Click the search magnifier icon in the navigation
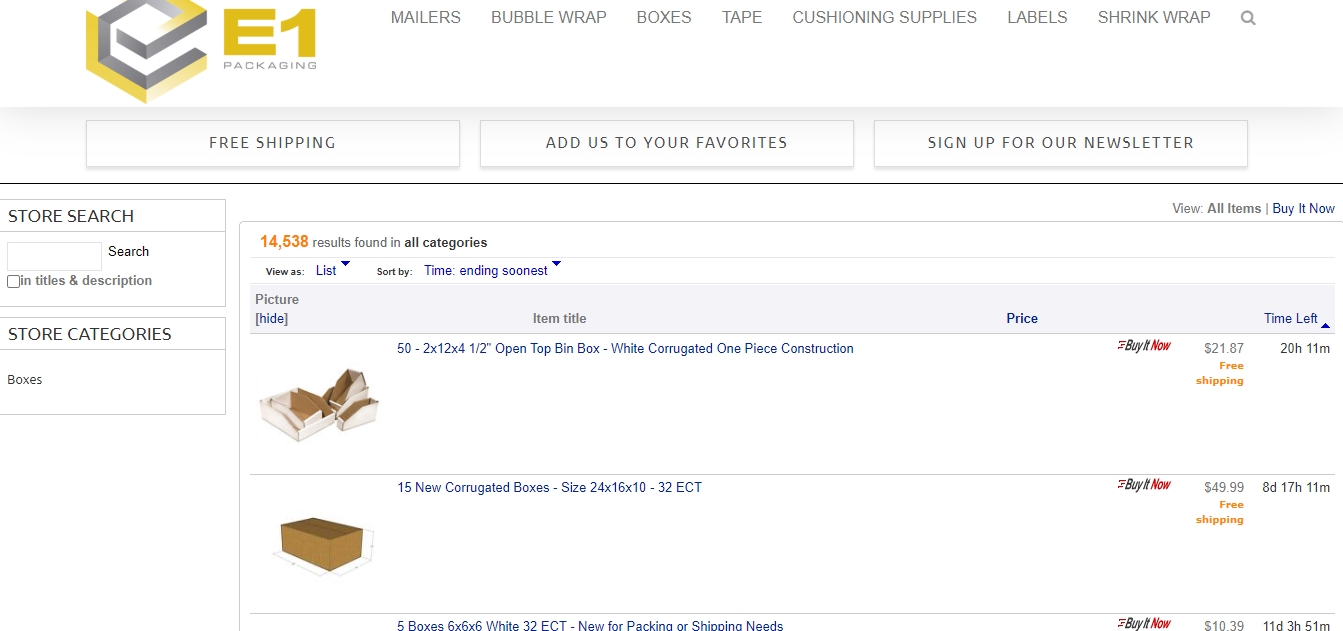This screenshot has height=631, width=1343. [x=1247, y=18]
